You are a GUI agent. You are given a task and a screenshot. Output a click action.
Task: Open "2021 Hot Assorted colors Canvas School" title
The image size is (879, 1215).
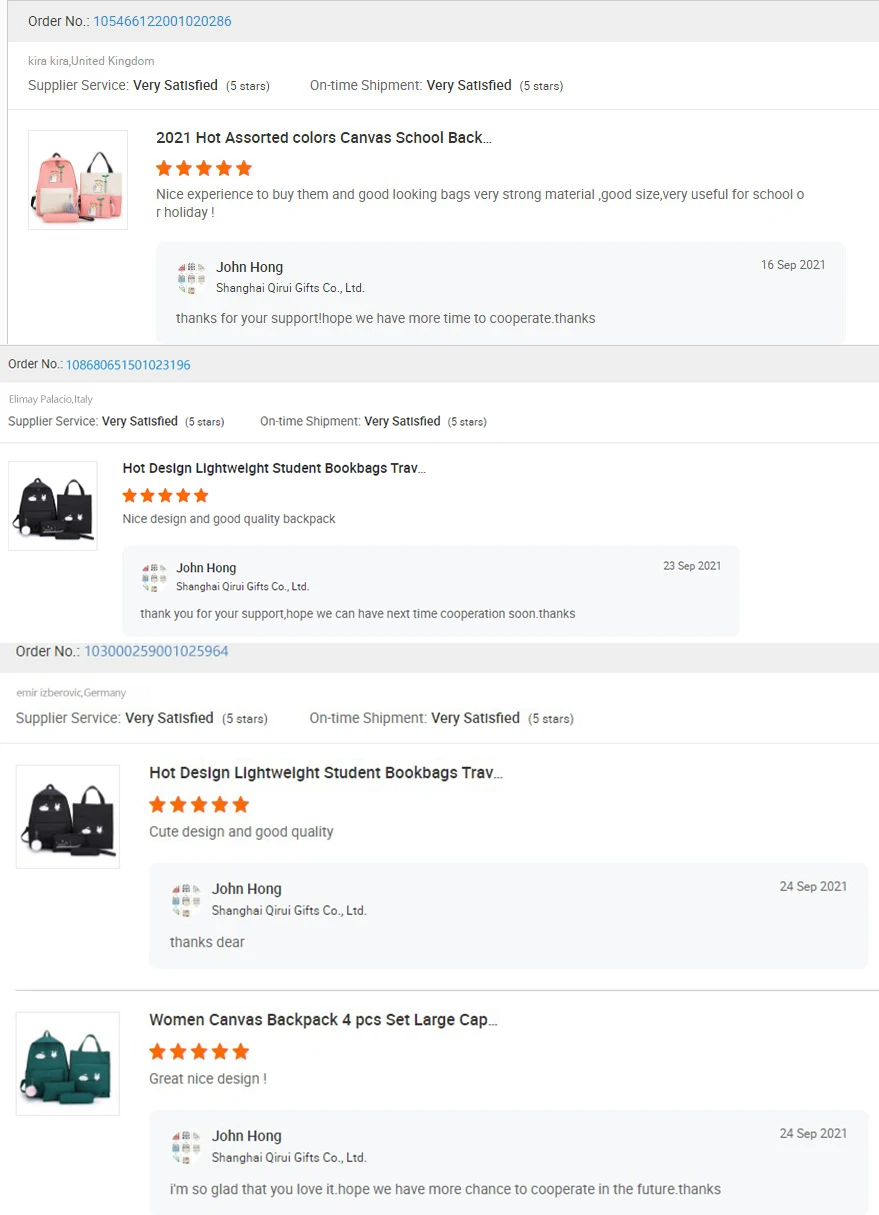[x=323, y=138]
